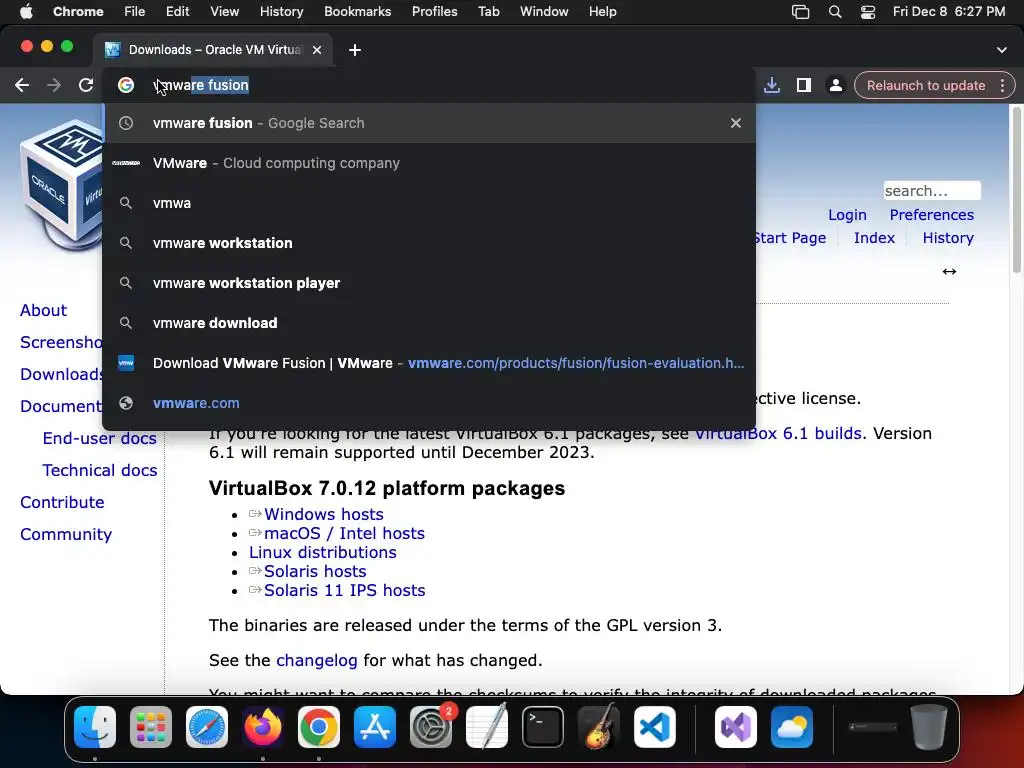
Task: Choose 'vmware workstation' suggestion
Action: 429,243
